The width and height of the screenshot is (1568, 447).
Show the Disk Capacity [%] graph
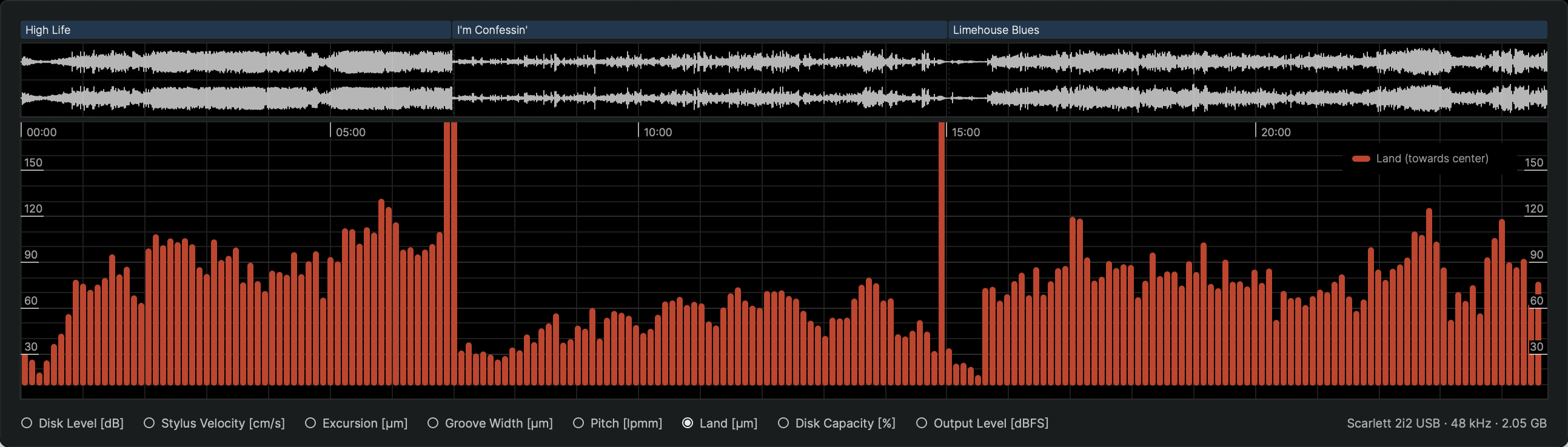[x=783, y=423]
